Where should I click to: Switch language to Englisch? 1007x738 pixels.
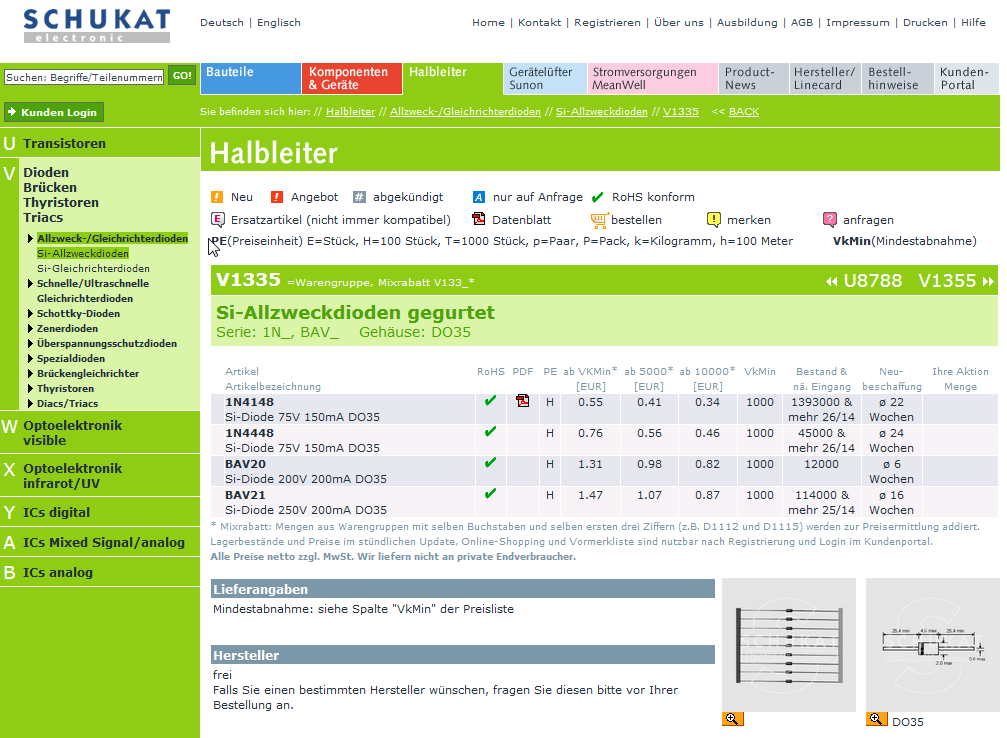pos(279,22)
